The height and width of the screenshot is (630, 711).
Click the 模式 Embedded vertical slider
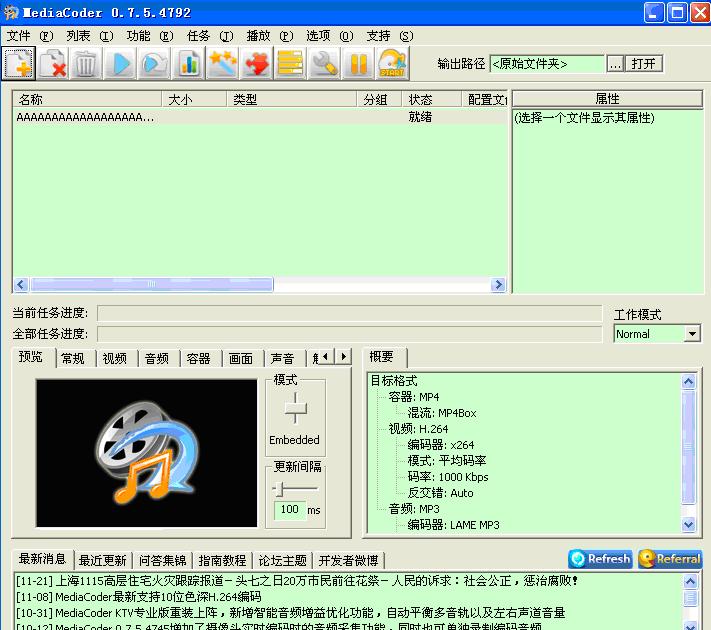pos(295,409)
